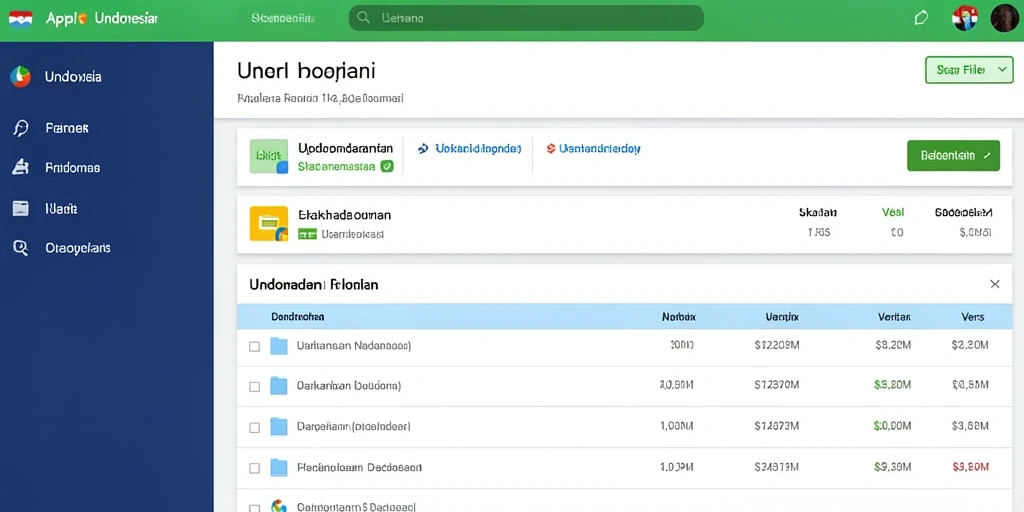Click the flag logo icon in top-left header
Viewport: 1024px width, 512px height.
[x=20, y=18]
